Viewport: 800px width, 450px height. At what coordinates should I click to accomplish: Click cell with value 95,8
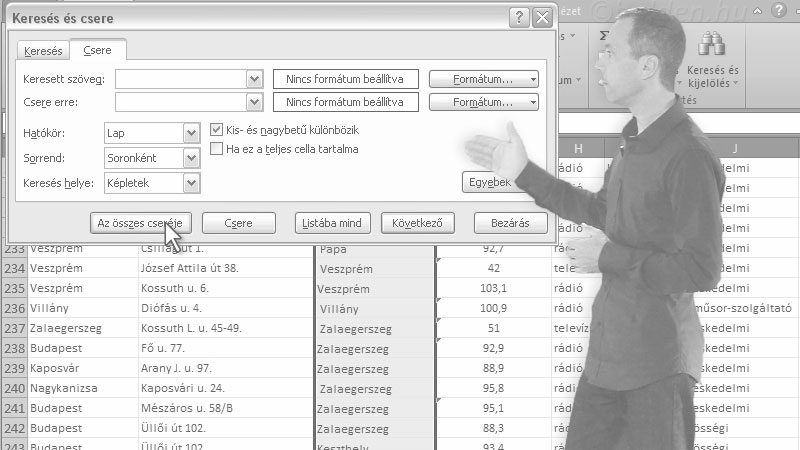(x=493, y=388)
